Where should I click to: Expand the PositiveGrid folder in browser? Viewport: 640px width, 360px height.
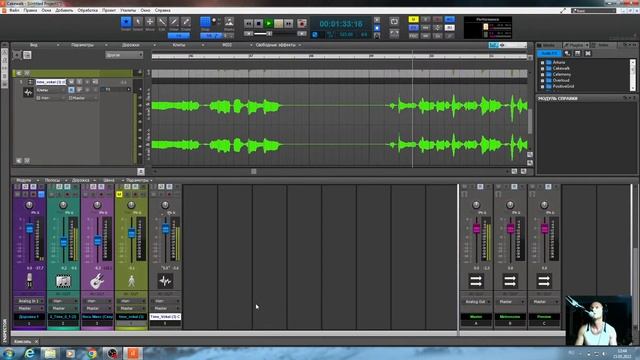coord(542,87)
